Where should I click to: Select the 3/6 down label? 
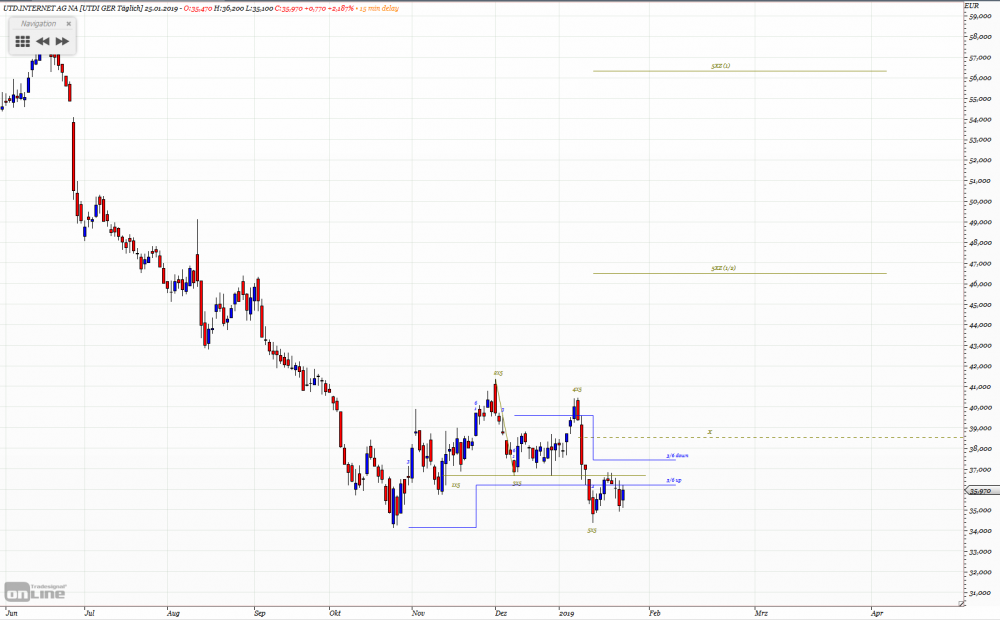(677, 455)
